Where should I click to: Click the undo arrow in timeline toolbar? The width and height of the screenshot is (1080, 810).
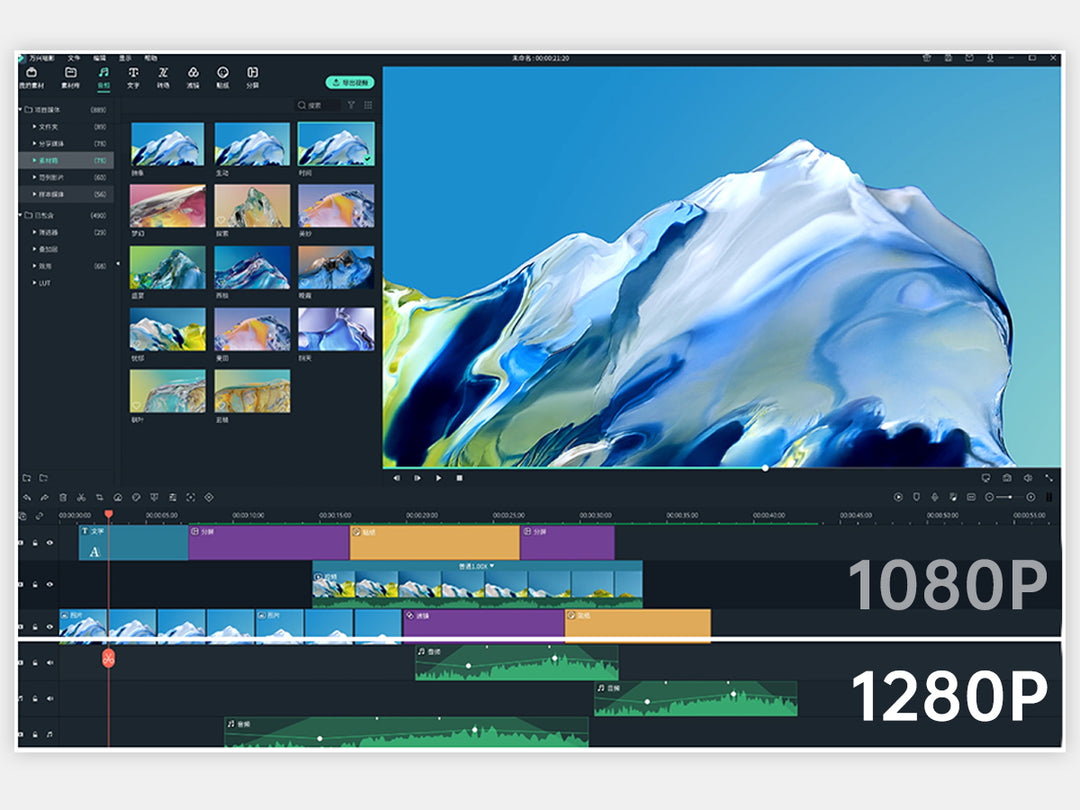click(27, 497)
